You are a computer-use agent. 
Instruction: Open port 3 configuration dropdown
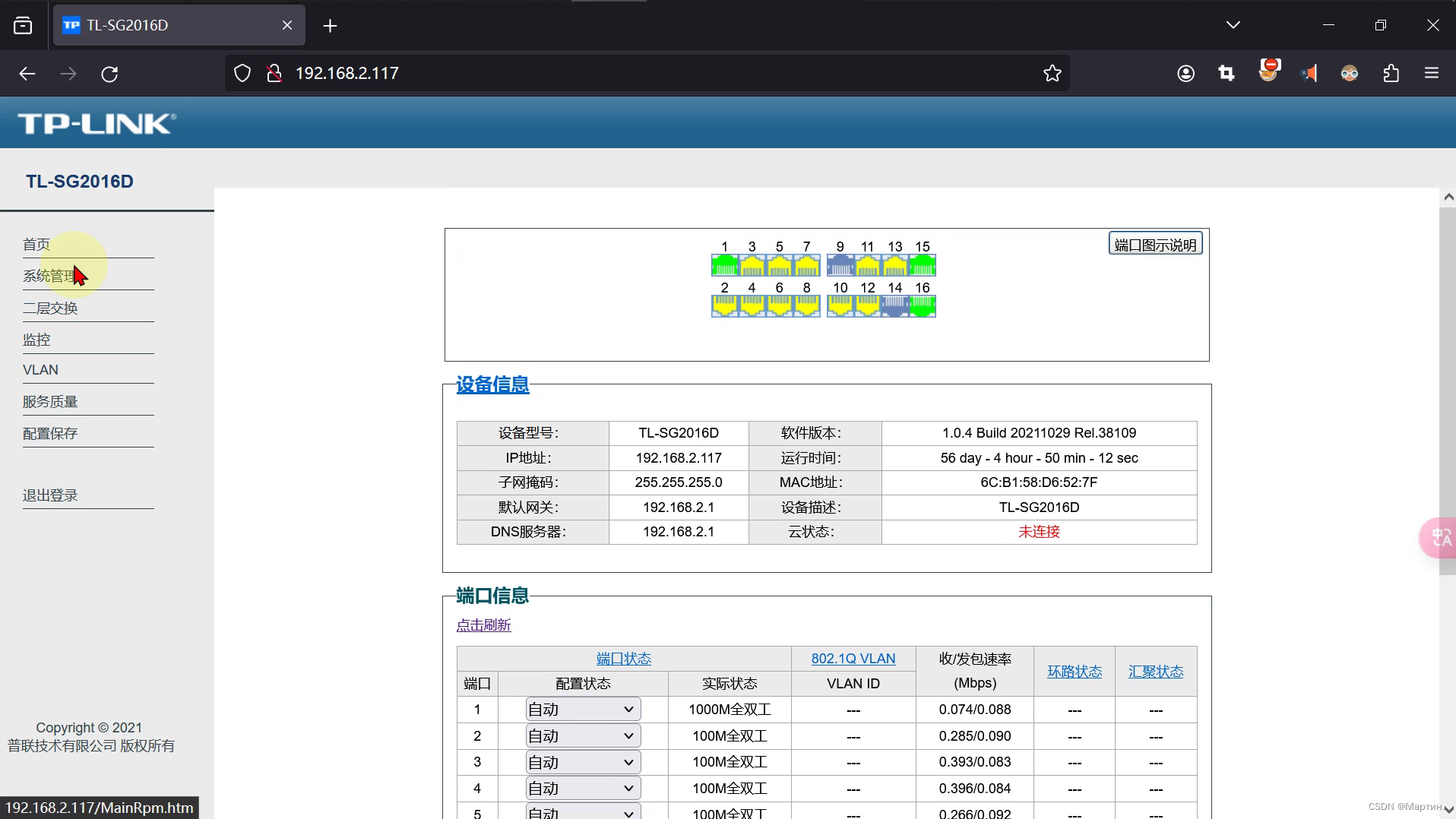click(583, 762)
